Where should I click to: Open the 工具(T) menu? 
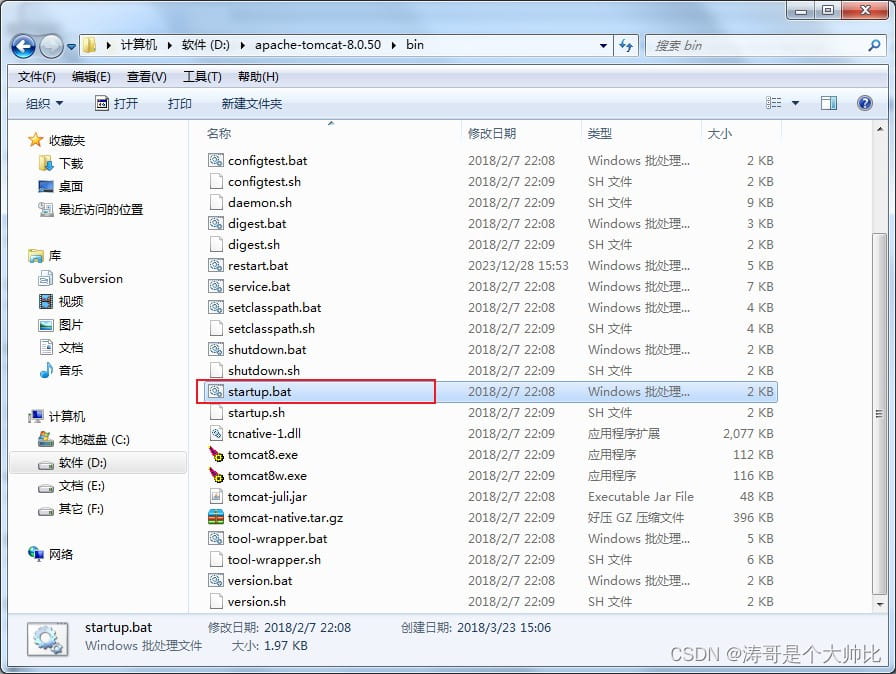click(202, 77)
